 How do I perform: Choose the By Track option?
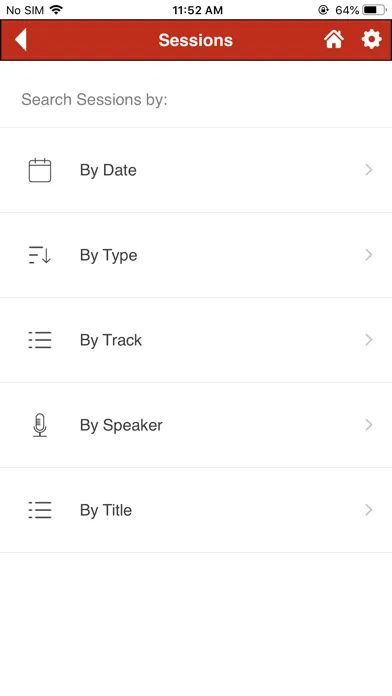196,340
